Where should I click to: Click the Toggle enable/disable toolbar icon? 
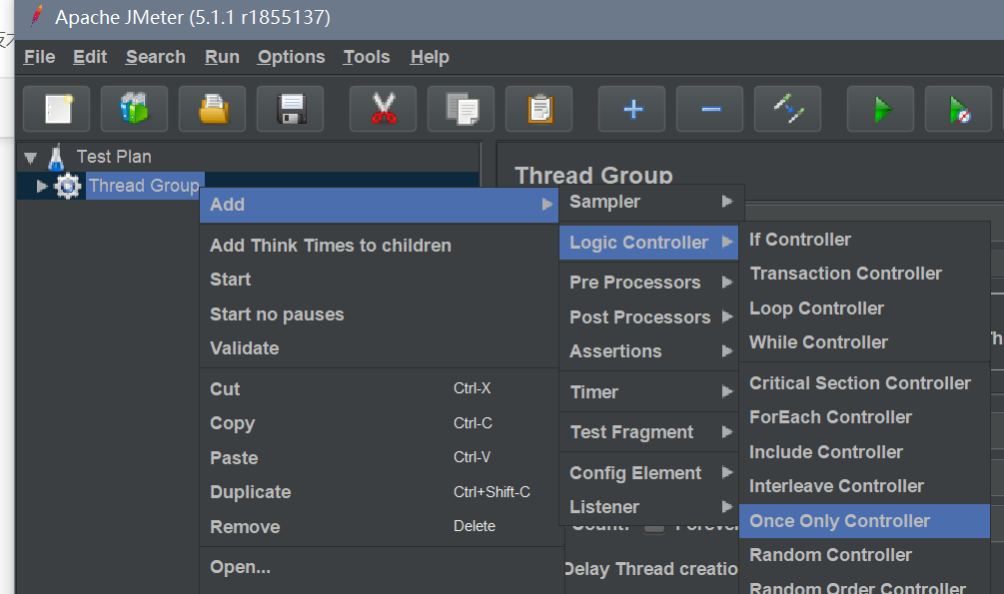pos(788,109)
